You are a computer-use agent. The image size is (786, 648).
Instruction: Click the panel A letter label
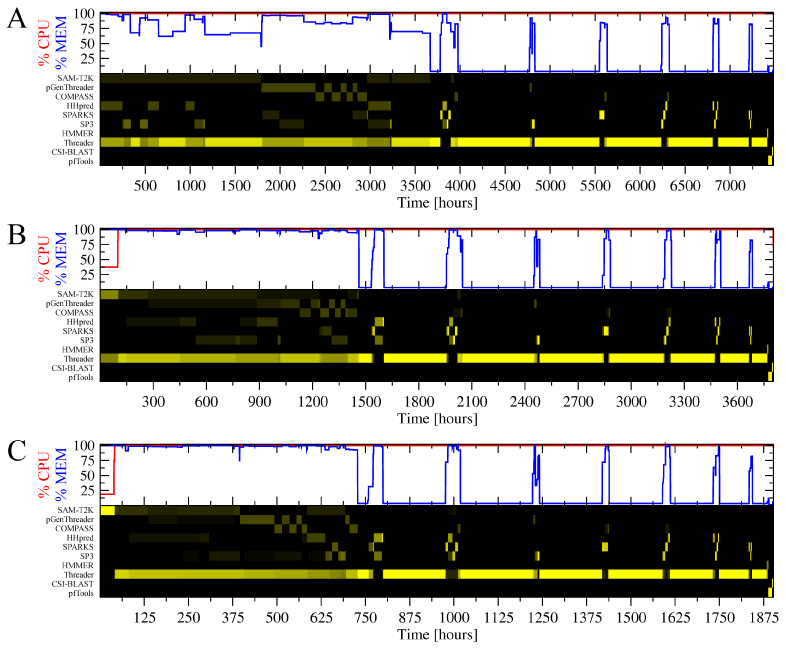tap(15, 20)
